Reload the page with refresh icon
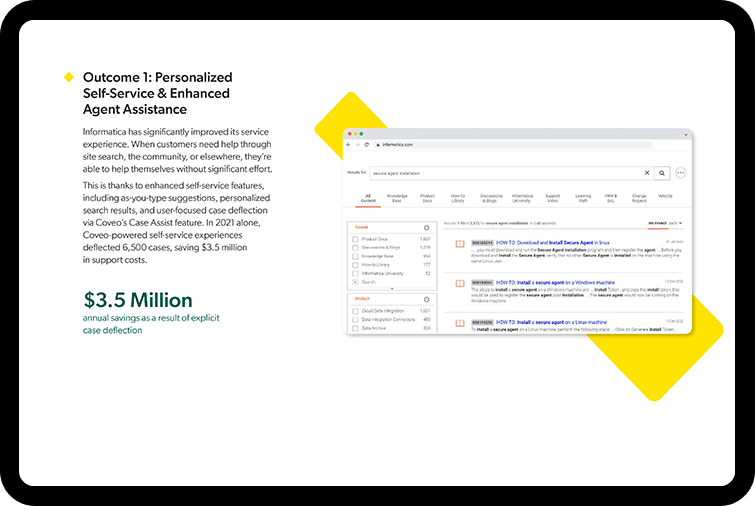755x506 pixels. [366, 145]
